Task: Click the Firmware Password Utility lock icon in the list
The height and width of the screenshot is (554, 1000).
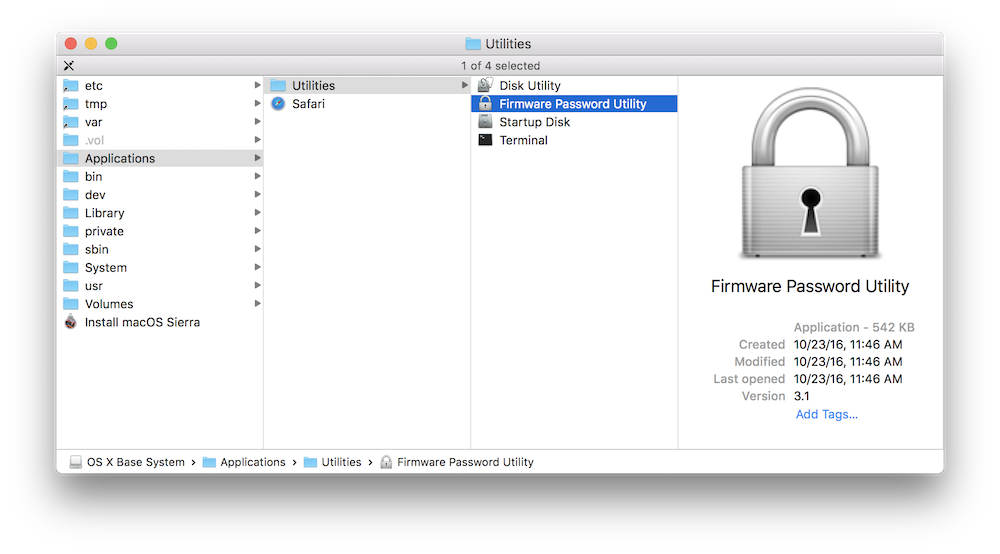Action: pos(485,104)
